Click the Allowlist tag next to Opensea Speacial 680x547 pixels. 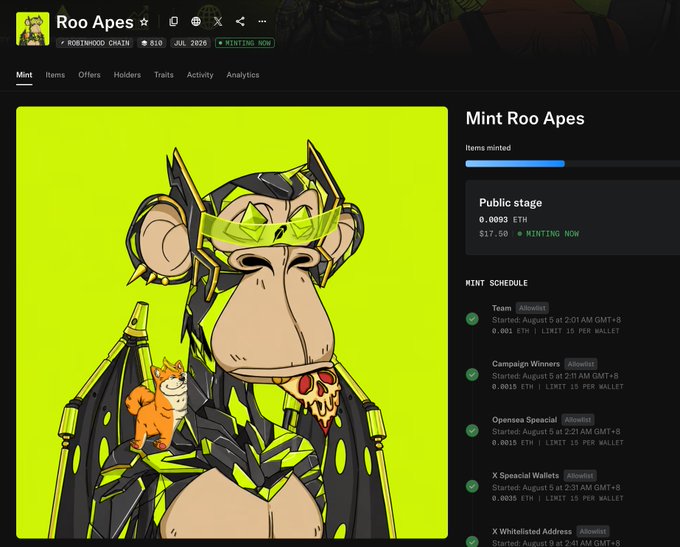tap(578, 420)
